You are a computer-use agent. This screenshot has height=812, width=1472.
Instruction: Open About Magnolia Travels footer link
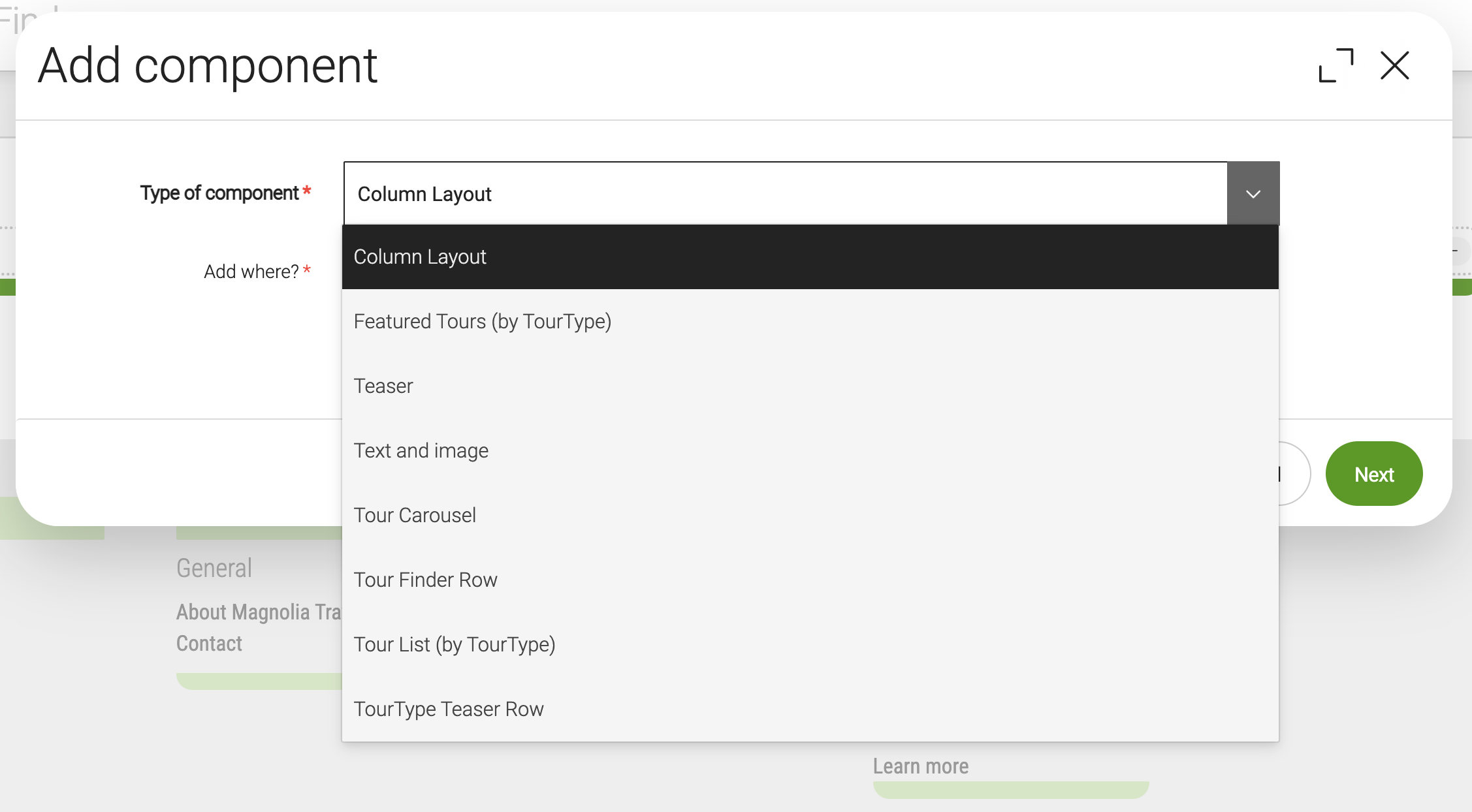(259, 612)
